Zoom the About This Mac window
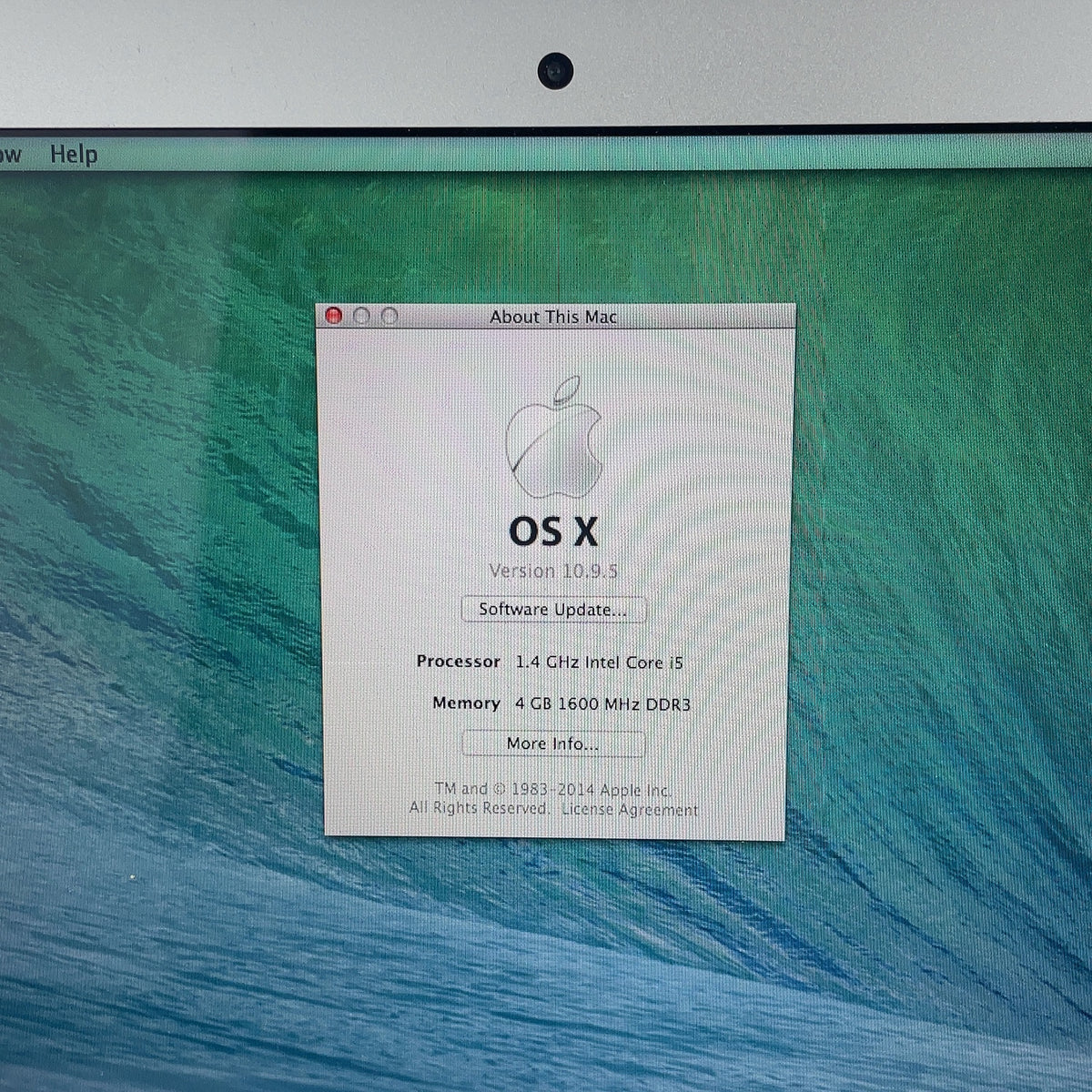 (x=389, y=316)
